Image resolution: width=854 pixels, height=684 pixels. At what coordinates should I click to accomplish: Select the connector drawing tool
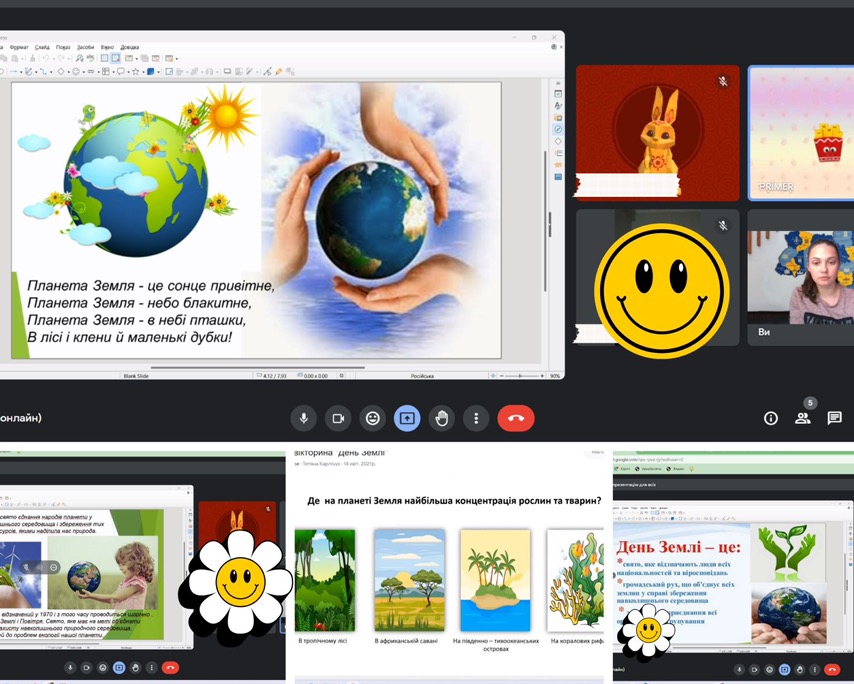[44, 71]
